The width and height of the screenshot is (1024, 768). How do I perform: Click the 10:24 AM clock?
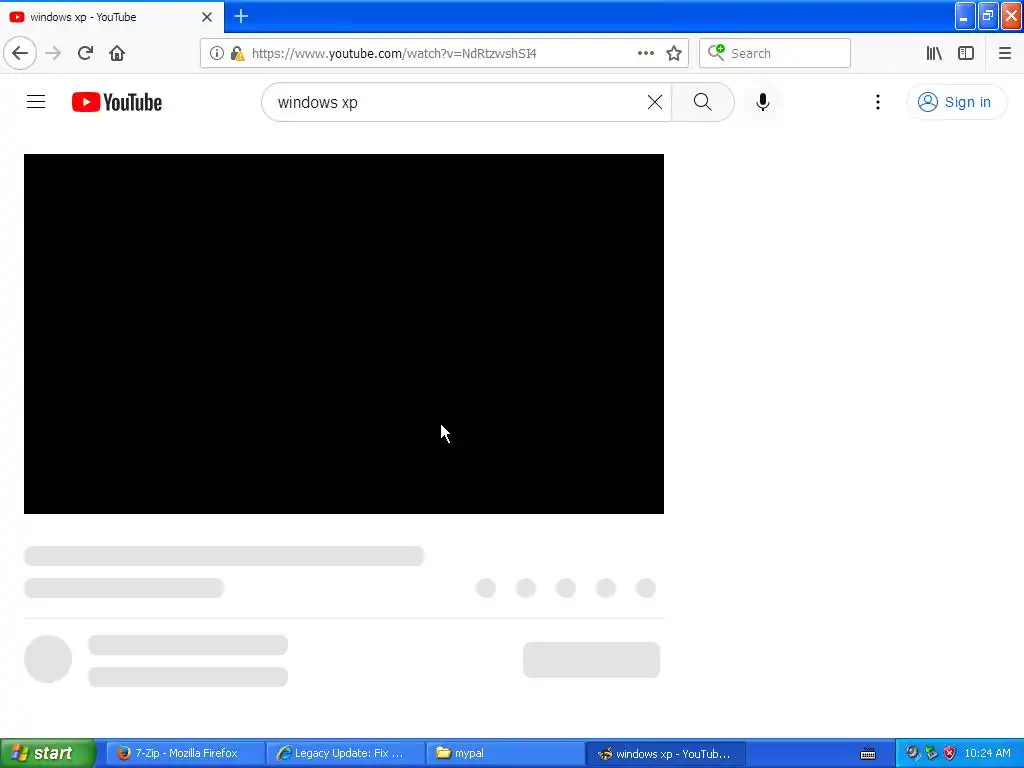click(x=987, y=753)
